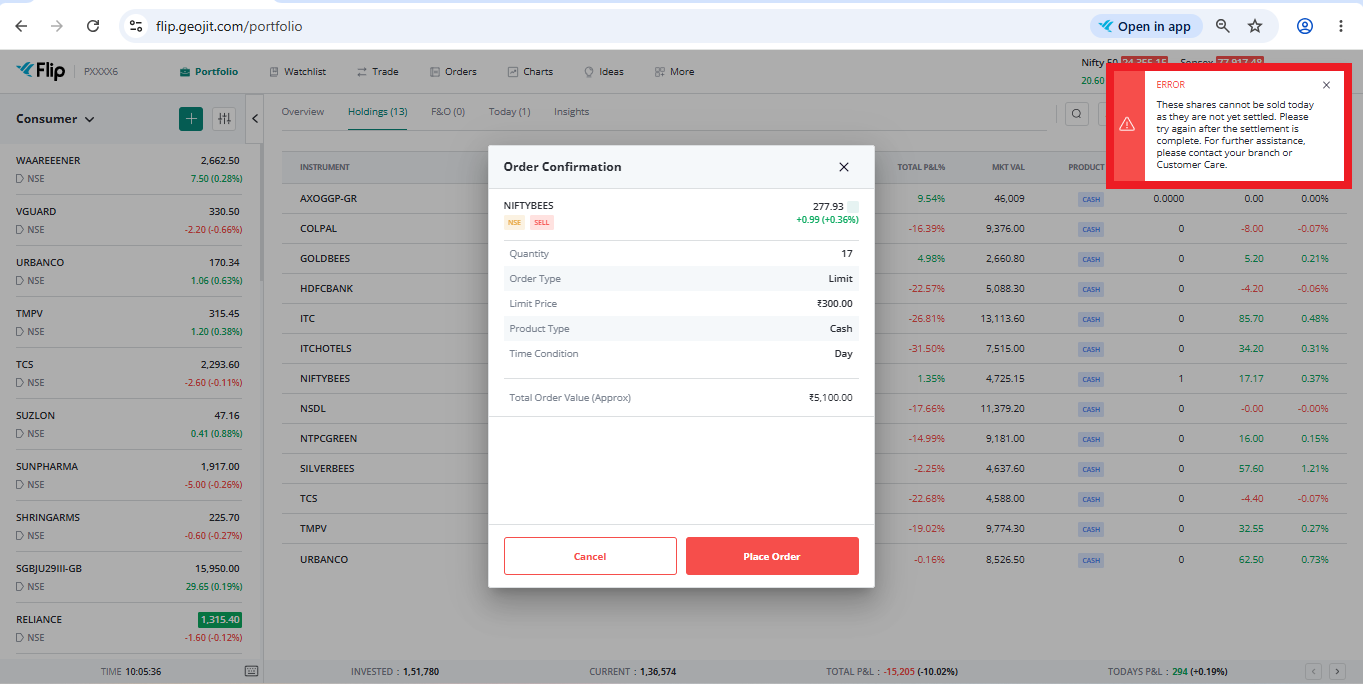Viewport: 1363px width, 684px height.
Task: Select the Holdings (13) tab
Action: click(x=378, y=112)
